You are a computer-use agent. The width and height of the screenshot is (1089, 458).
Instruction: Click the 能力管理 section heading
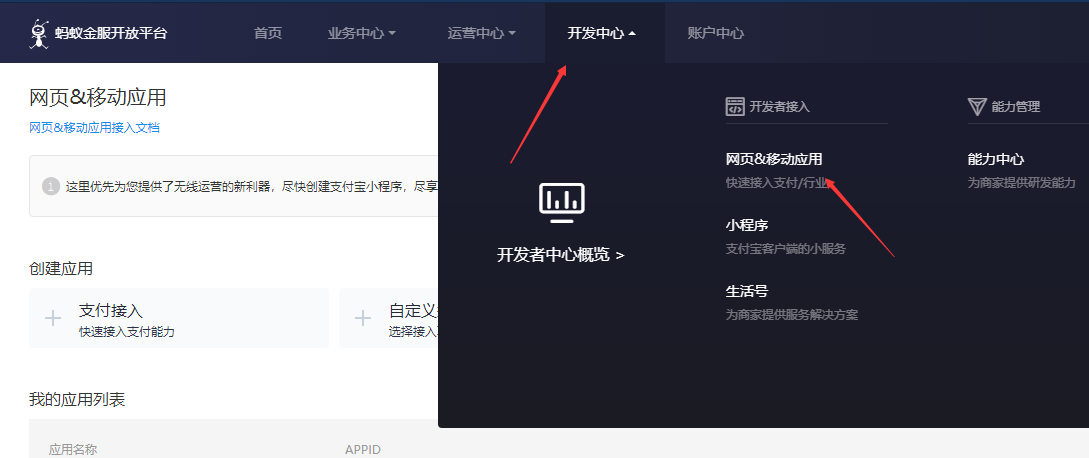point(1015,106)
